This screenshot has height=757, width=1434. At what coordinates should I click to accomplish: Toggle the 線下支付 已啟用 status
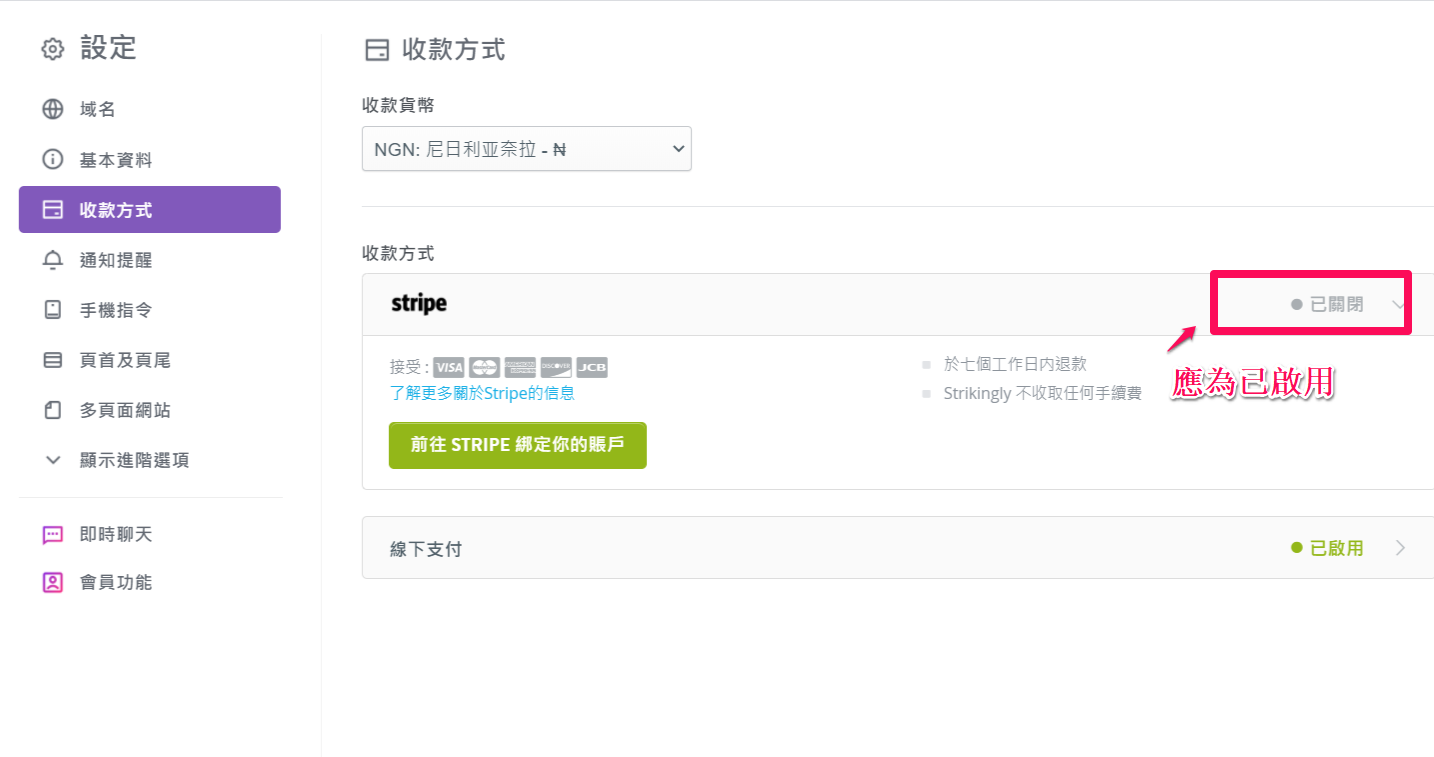click(1327, 548)
